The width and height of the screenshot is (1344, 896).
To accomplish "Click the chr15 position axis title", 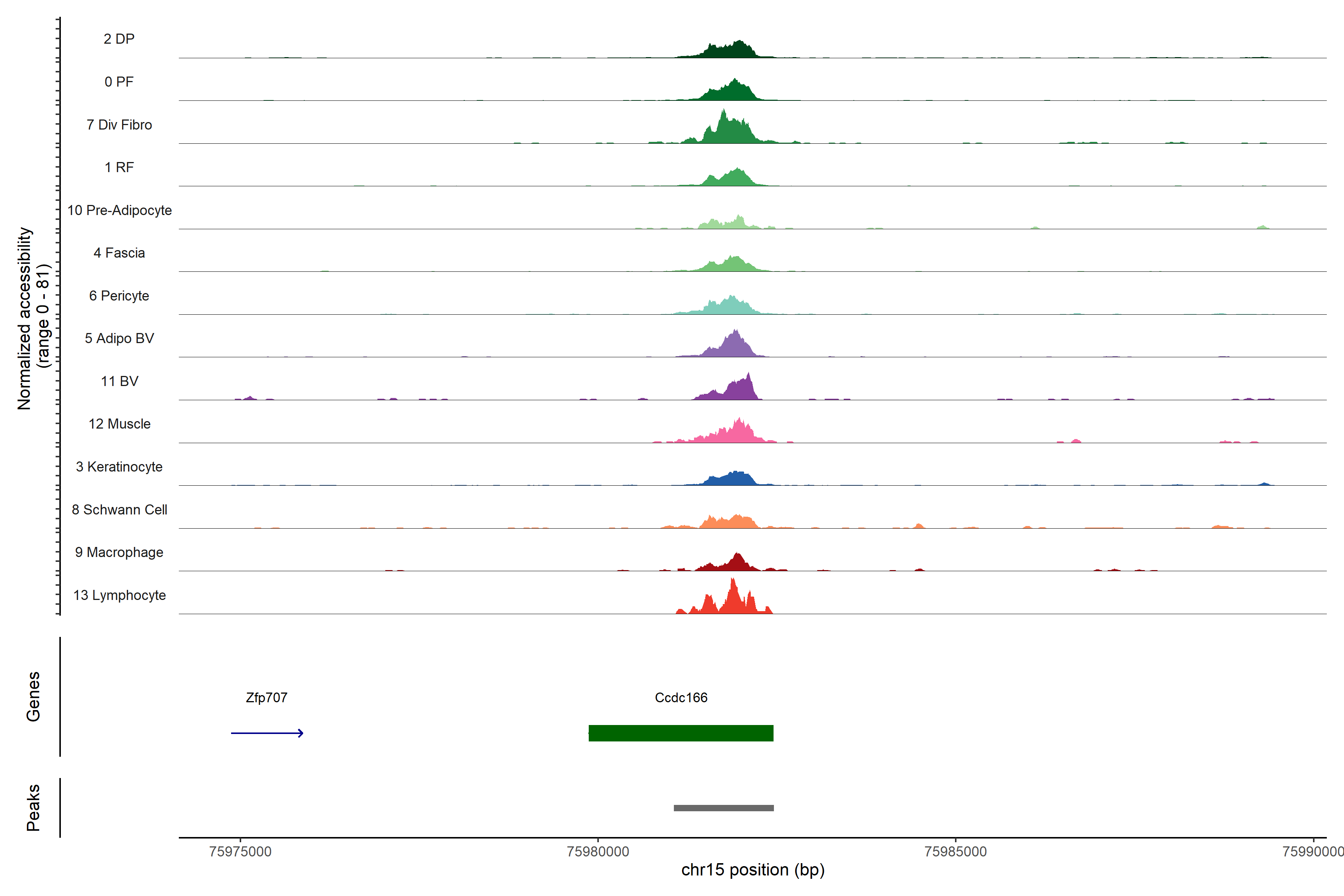I will tap(753, 870).
